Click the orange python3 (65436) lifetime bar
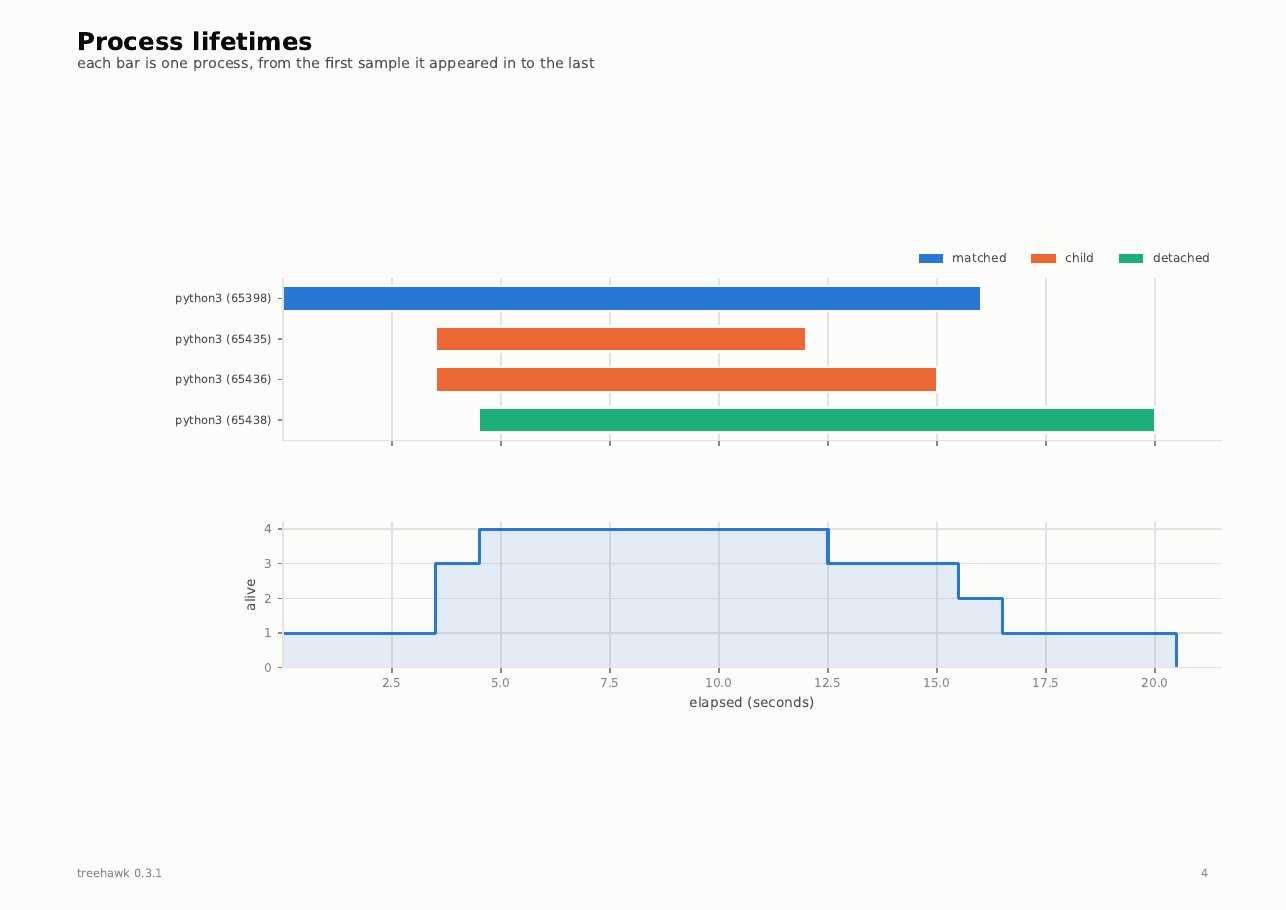The width and height of the screenshot is (1286, 910). pyautogui.click(x=686, y=380)
